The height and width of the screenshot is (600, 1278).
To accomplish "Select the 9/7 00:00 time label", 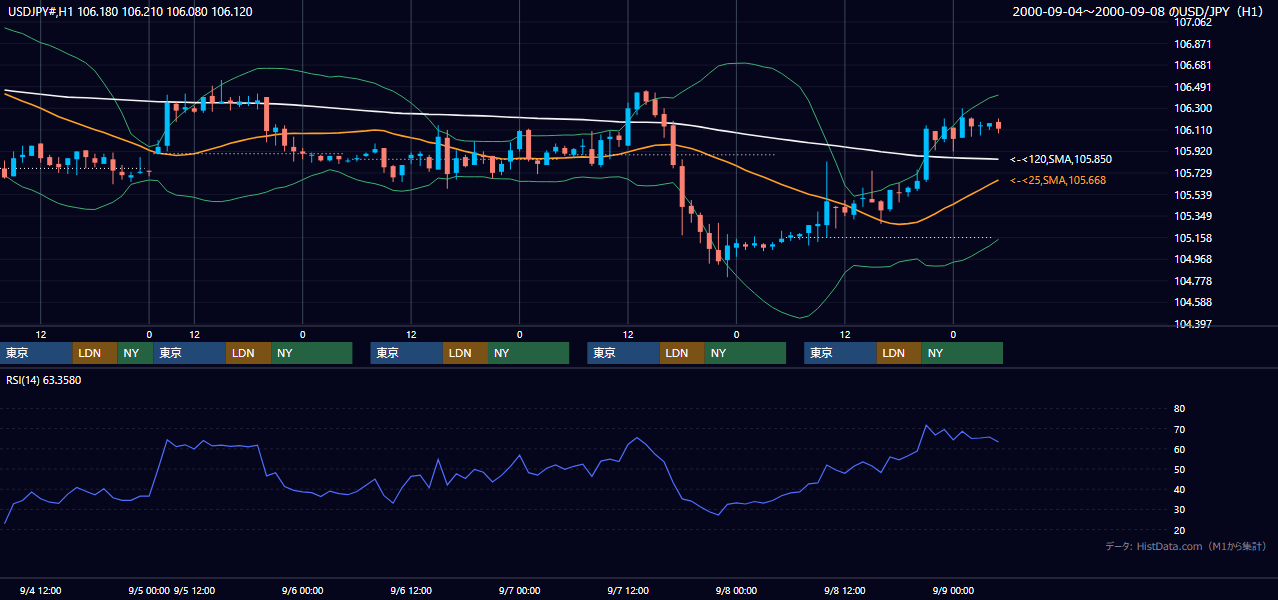I will pos(520,590).
